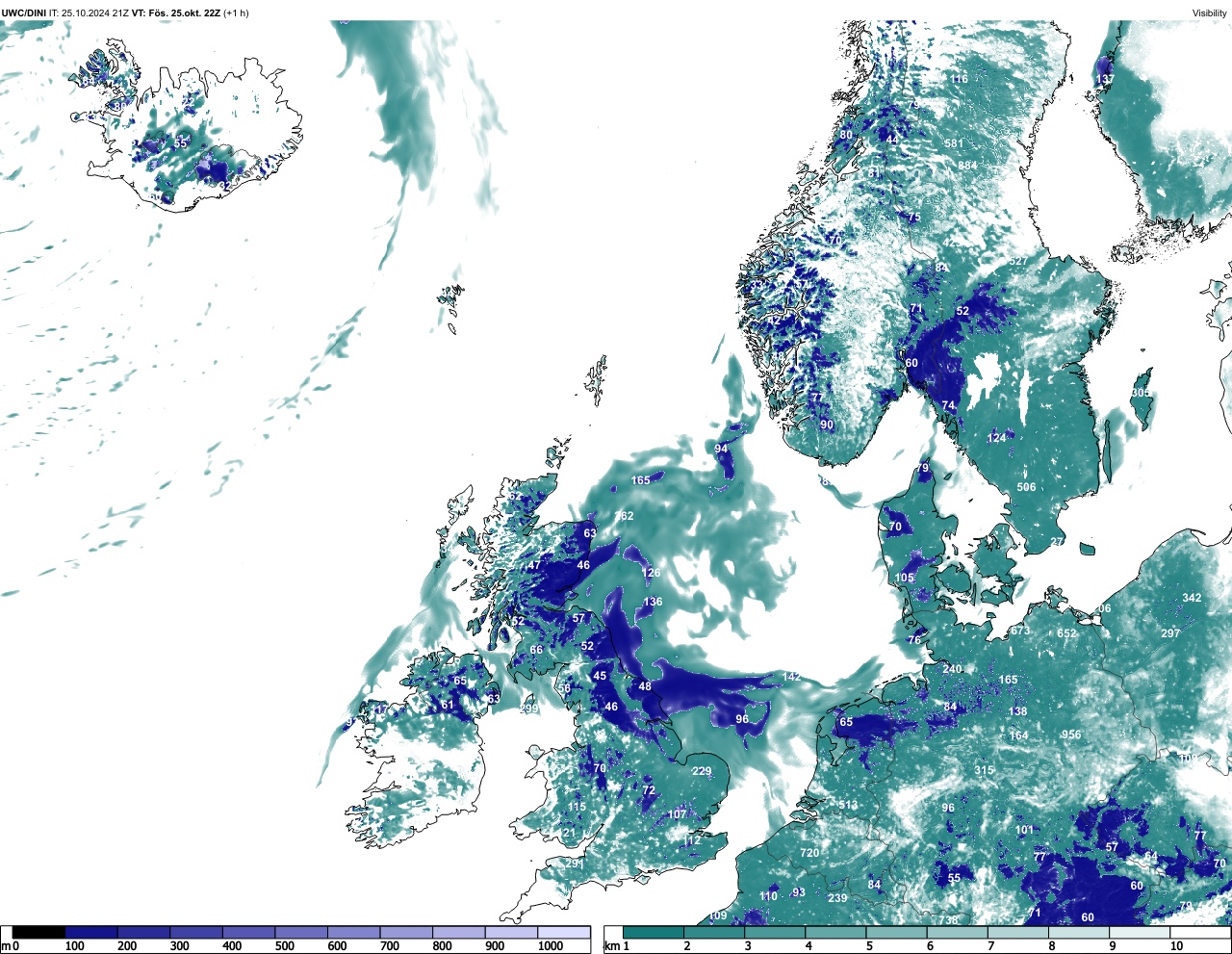
Task: Click the '240' value in northern Germany
Action: pos(952,669)
